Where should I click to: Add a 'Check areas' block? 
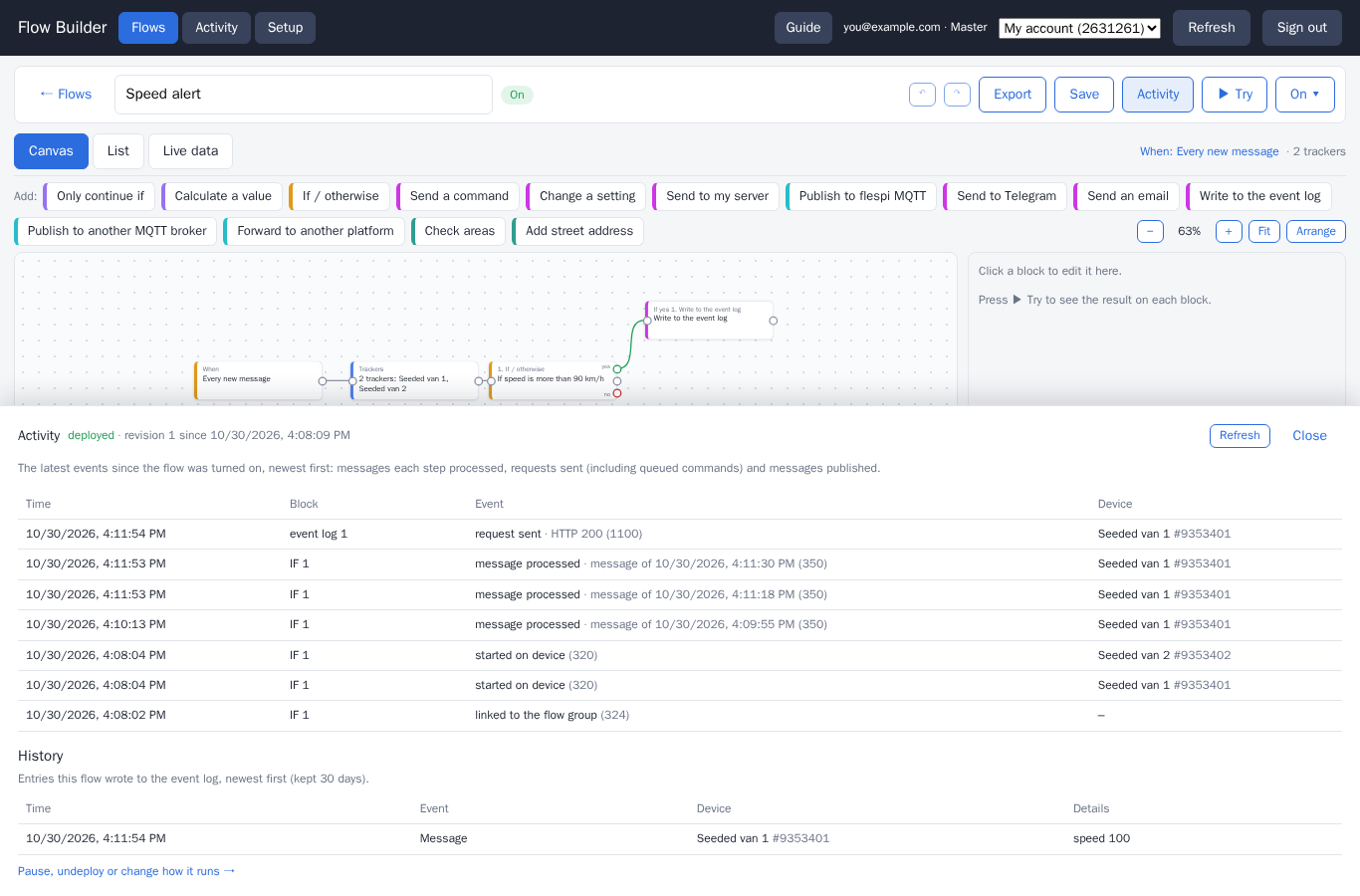click(459, 231)
